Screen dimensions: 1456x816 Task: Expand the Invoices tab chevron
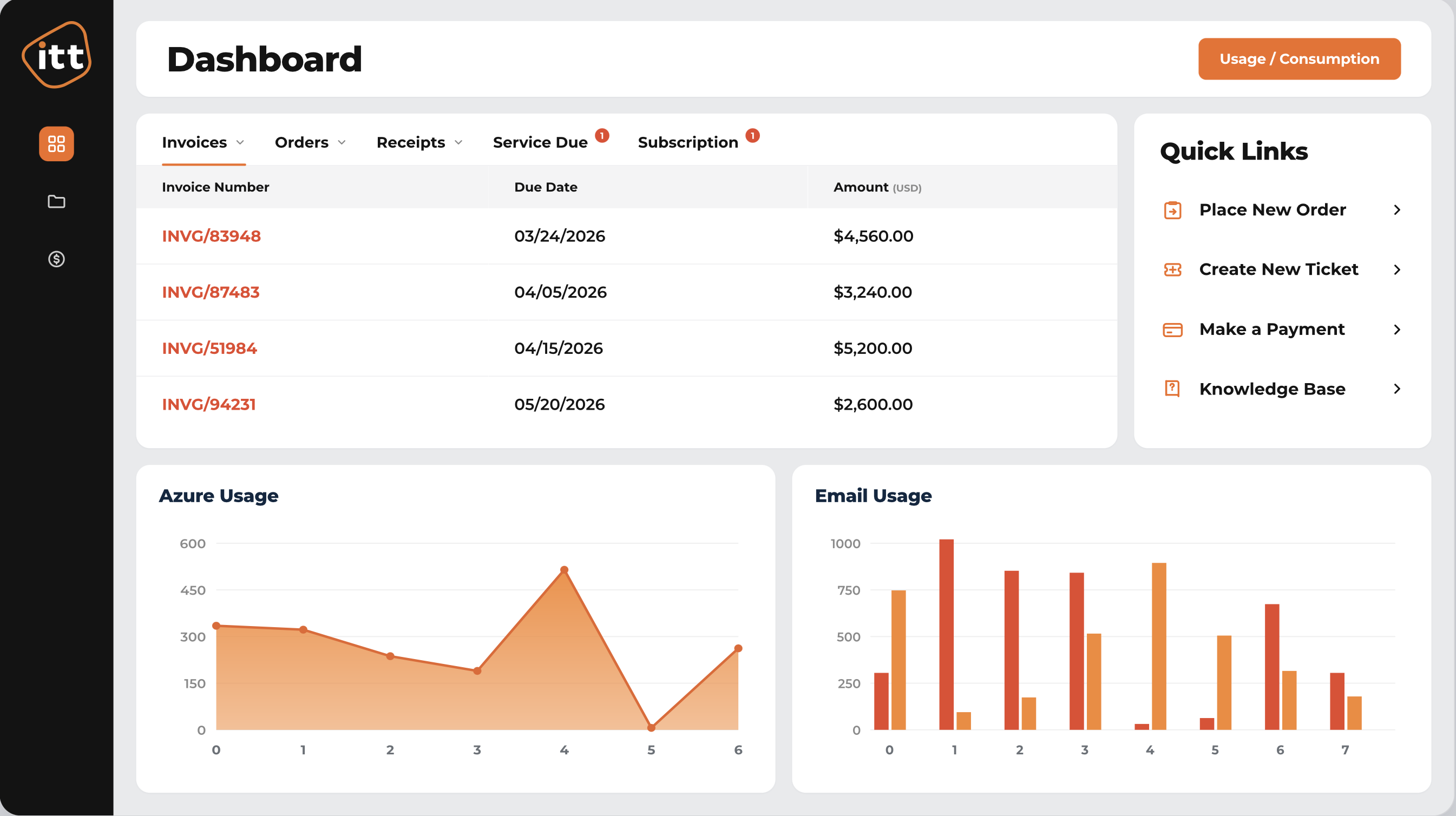click(240, 142)
